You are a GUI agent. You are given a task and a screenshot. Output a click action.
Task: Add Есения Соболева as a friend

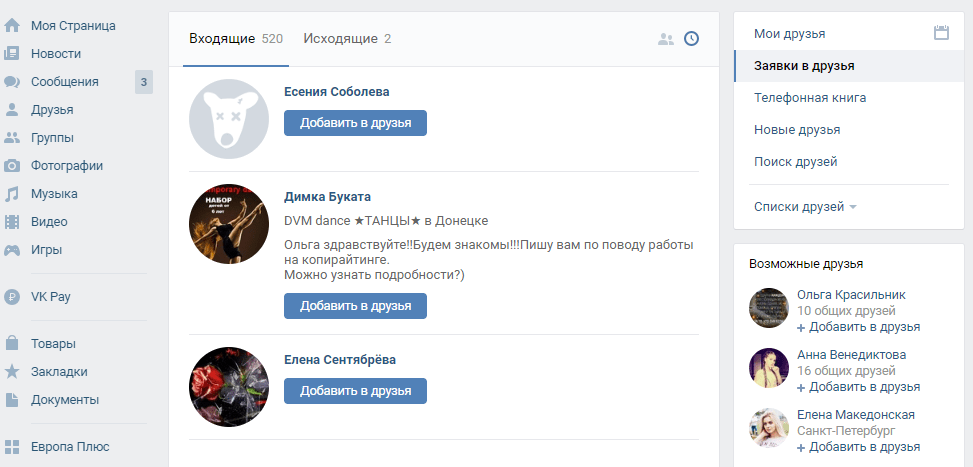[x=355, y=123]
